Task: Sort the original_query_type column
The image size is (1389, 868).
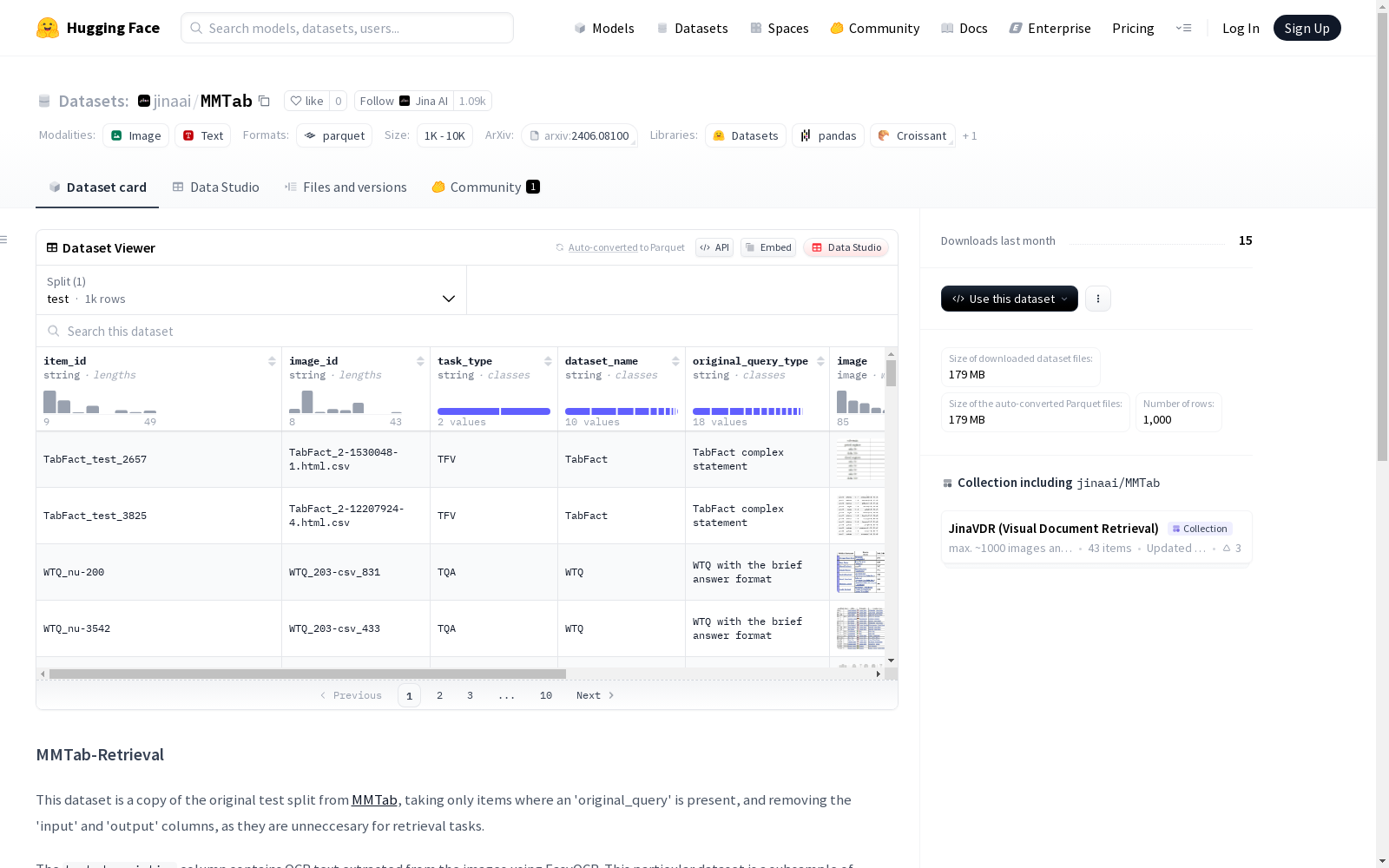Action: click(820, 361)
